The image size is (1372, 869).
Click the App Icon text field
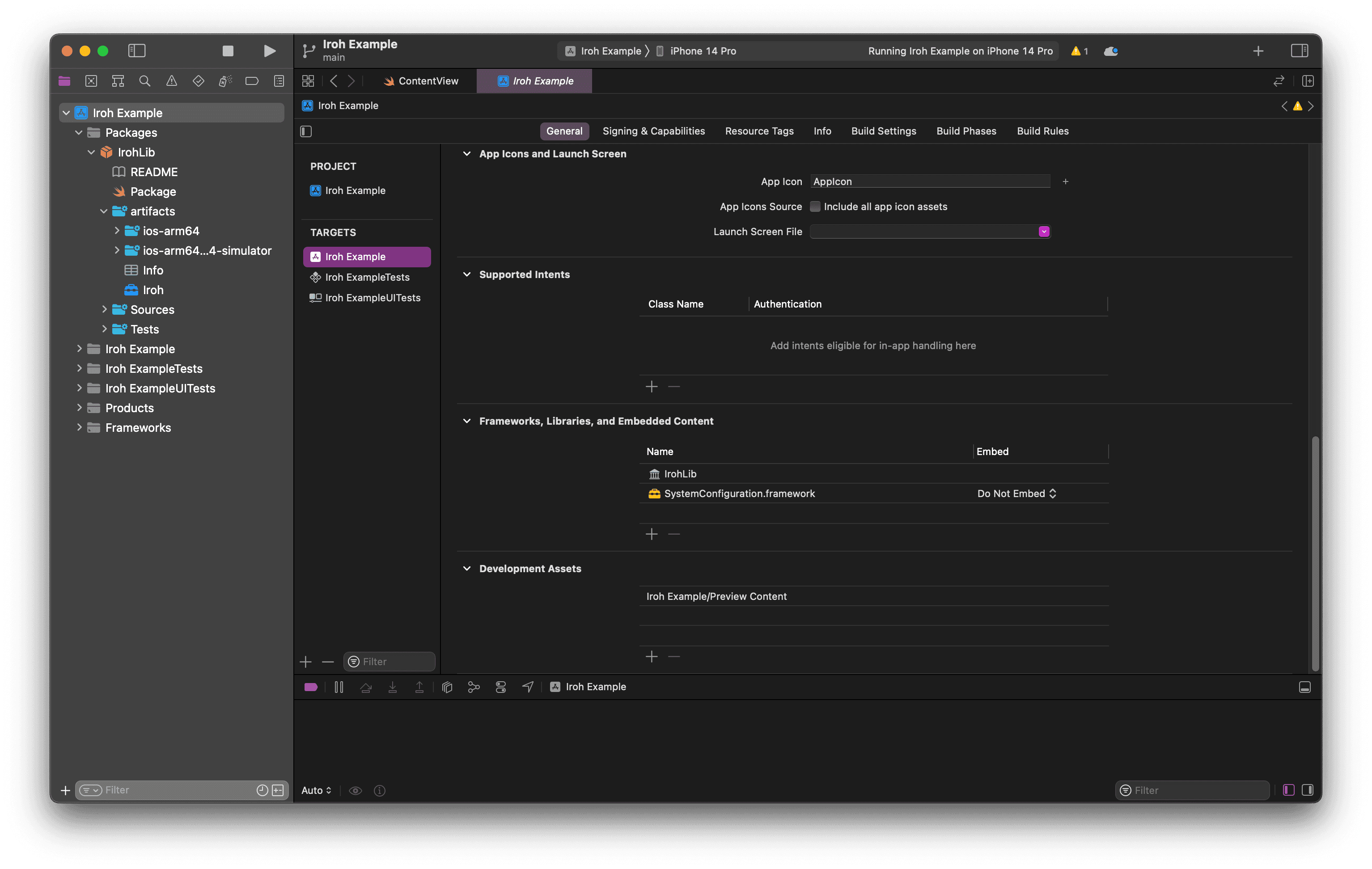[x=929, y=181]
